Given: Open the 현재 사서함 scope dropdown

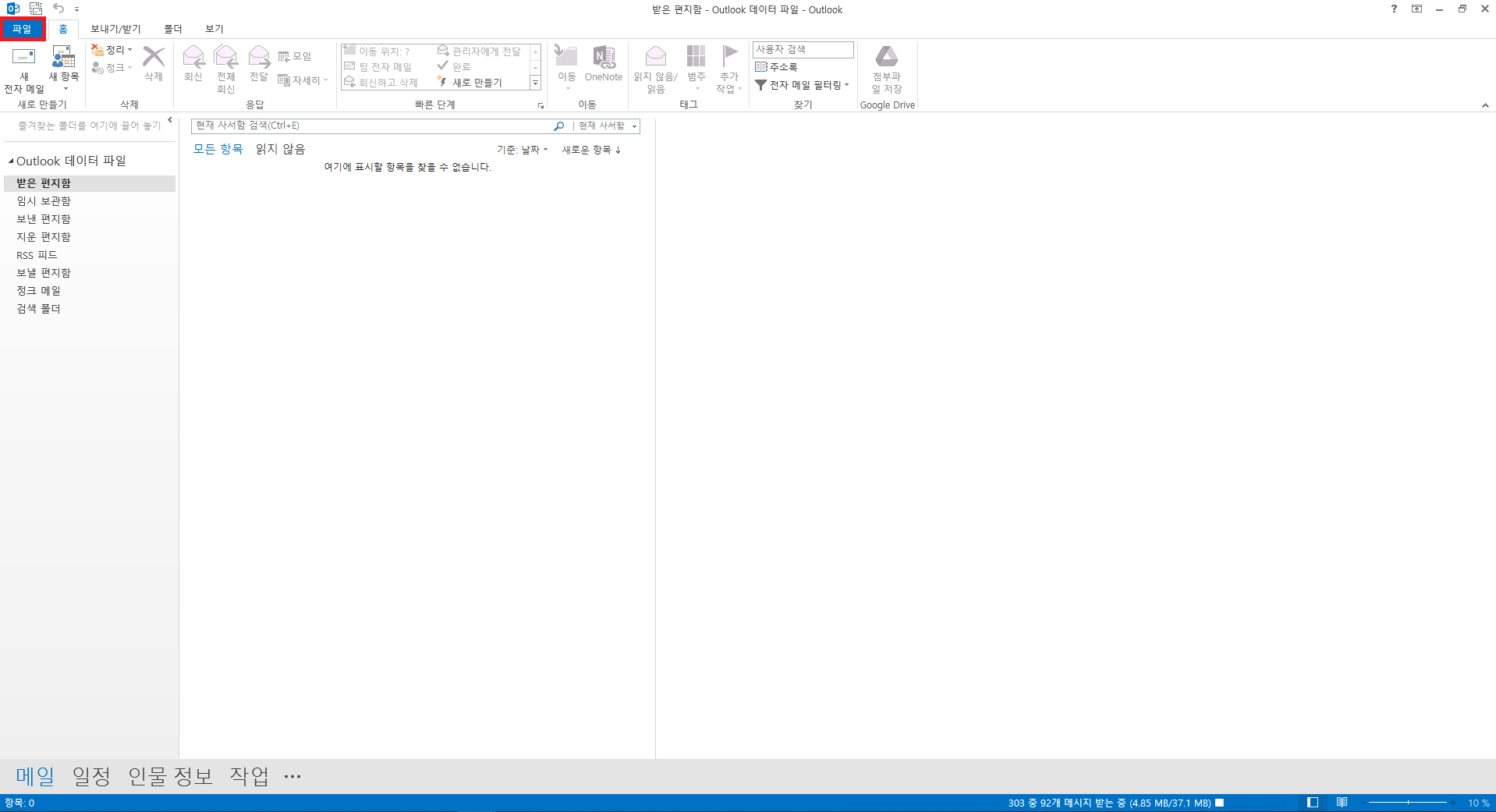Looking at the screenshot, I should click(607, 126).
